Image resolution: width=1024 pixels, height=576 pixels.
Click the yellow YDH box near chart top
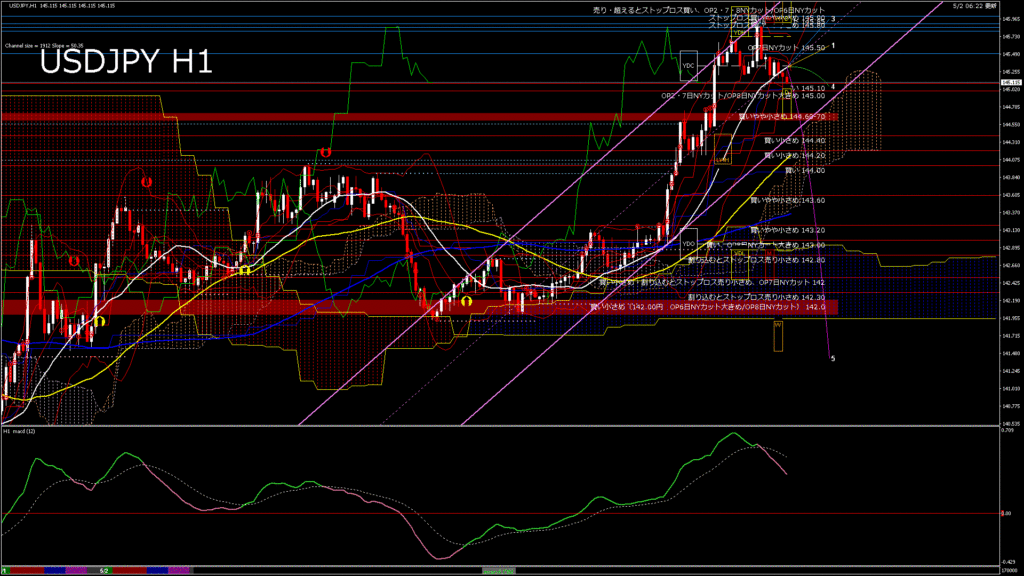[x=738, y=33]
